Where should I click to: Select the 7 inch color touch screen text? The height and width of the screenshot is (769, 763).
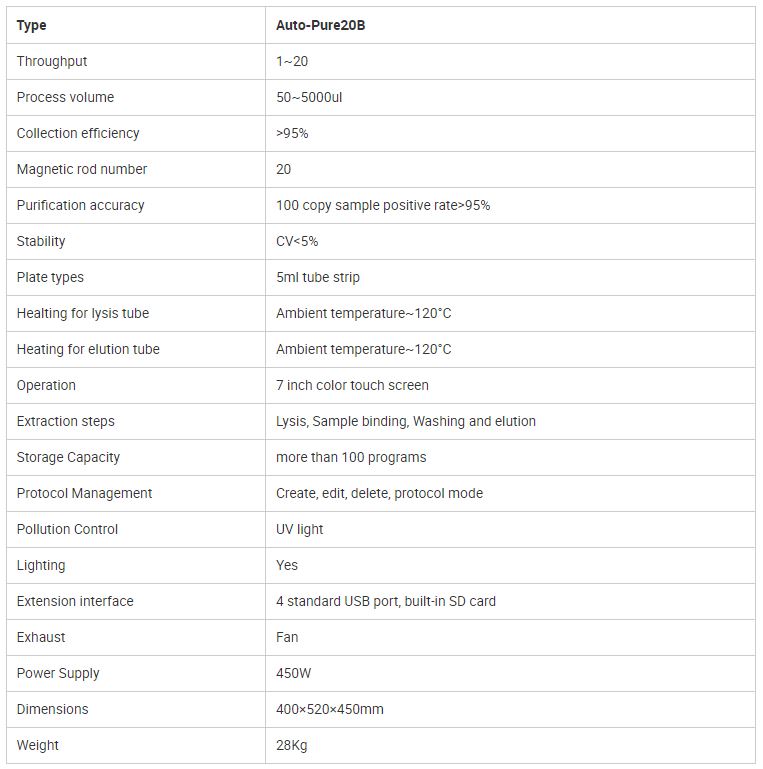[352, 385]
